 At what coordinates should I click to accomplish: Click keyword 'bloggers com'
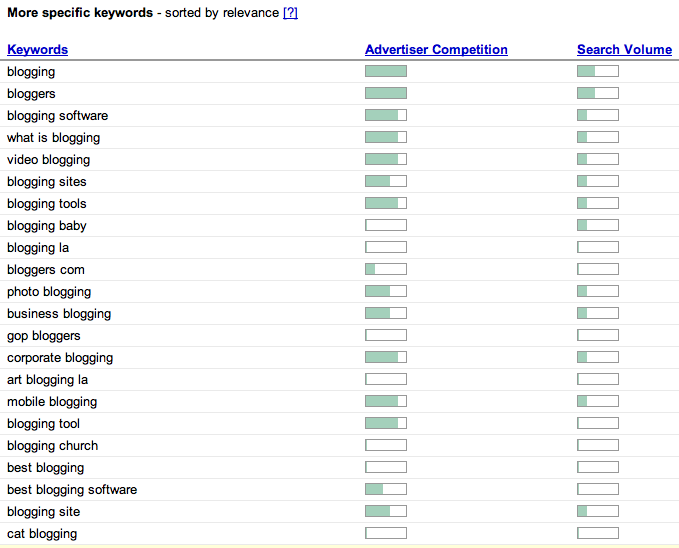(46, 270)
